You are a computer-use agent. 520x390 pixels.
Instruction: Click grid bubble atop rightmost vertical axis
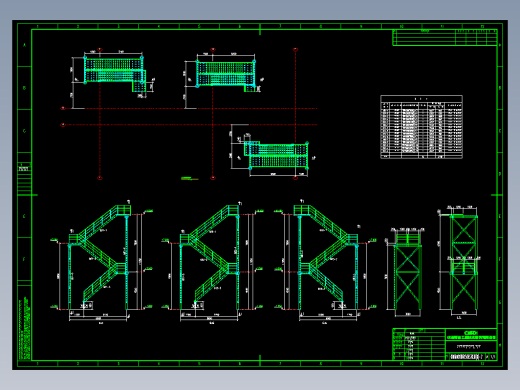point(295,50)
